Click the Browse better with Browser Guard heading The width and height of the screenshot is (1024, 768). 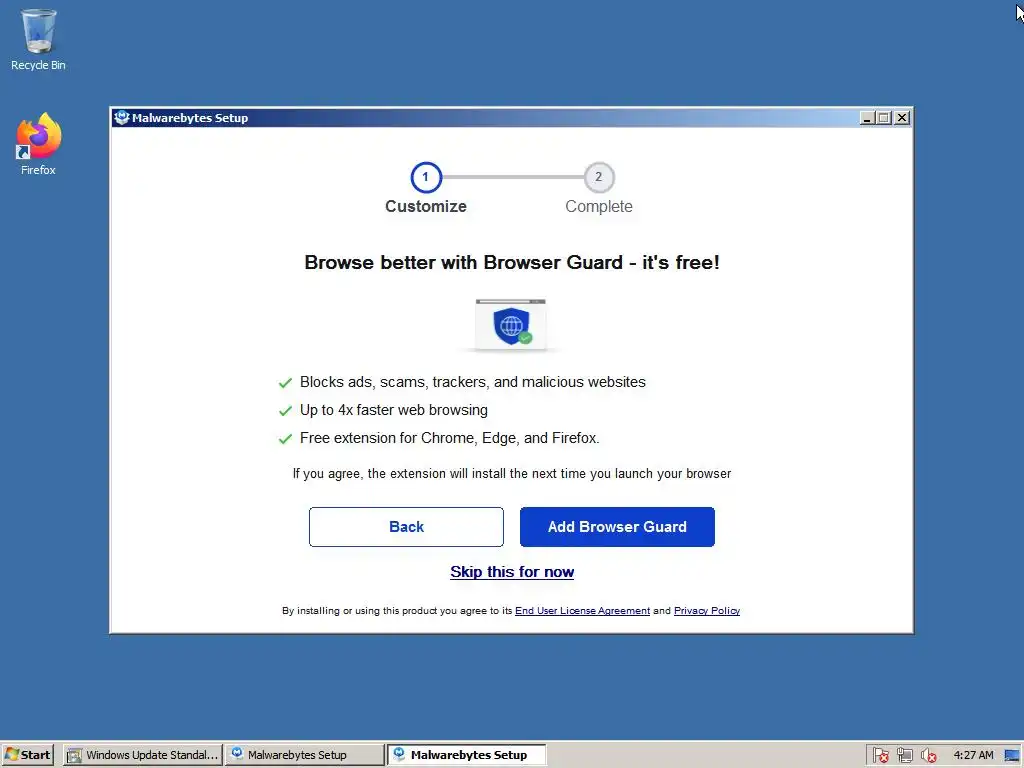click(512, 263)
